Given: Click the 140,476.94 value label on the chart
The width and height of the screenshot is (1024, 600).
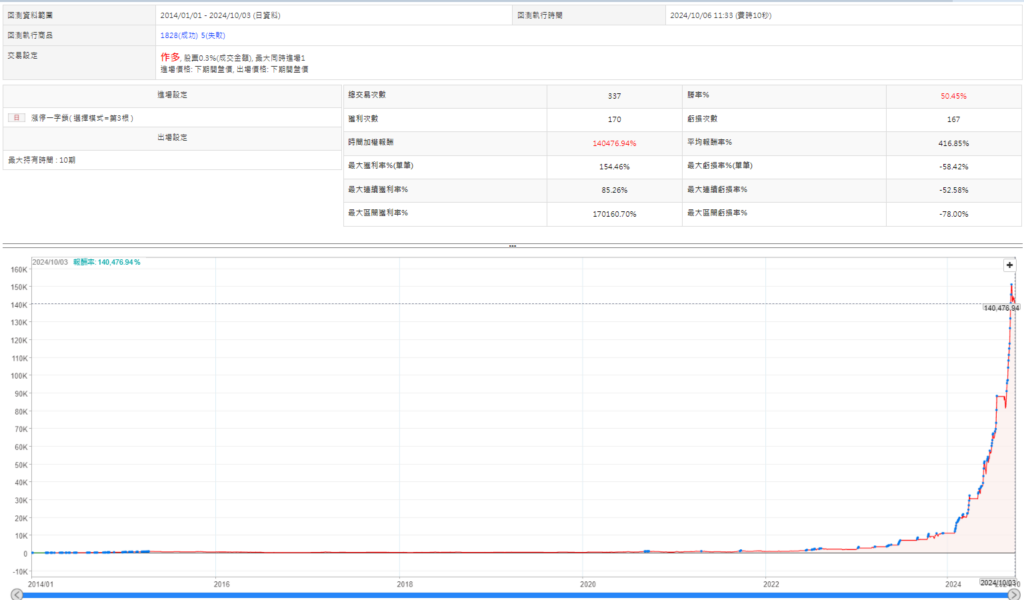Looking at the screenshot, I should tap(1000, 308).
